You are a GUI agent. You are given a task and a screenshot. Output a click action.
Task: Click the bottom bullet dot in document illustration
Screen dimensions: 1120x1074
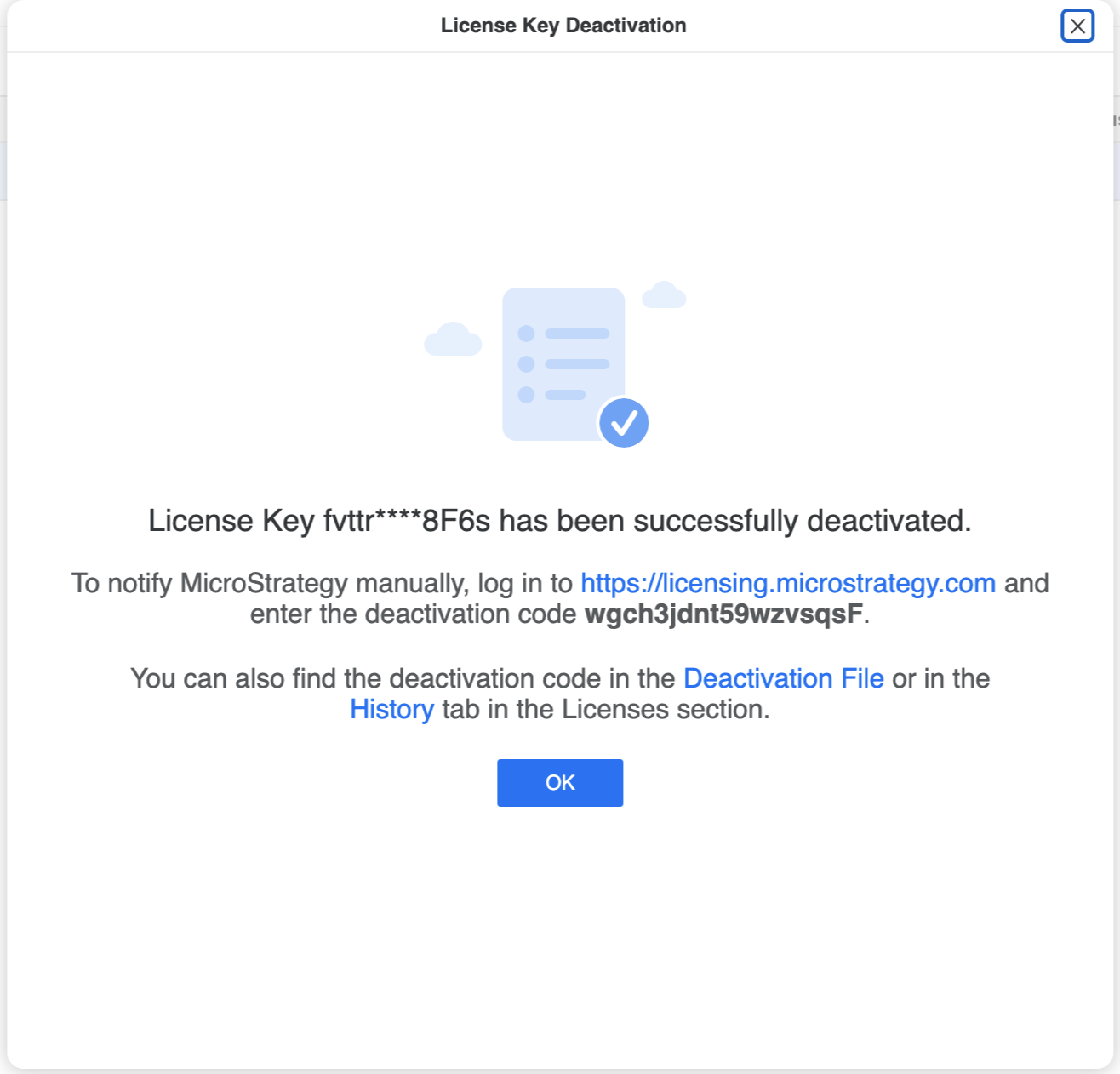coord(526,395)
